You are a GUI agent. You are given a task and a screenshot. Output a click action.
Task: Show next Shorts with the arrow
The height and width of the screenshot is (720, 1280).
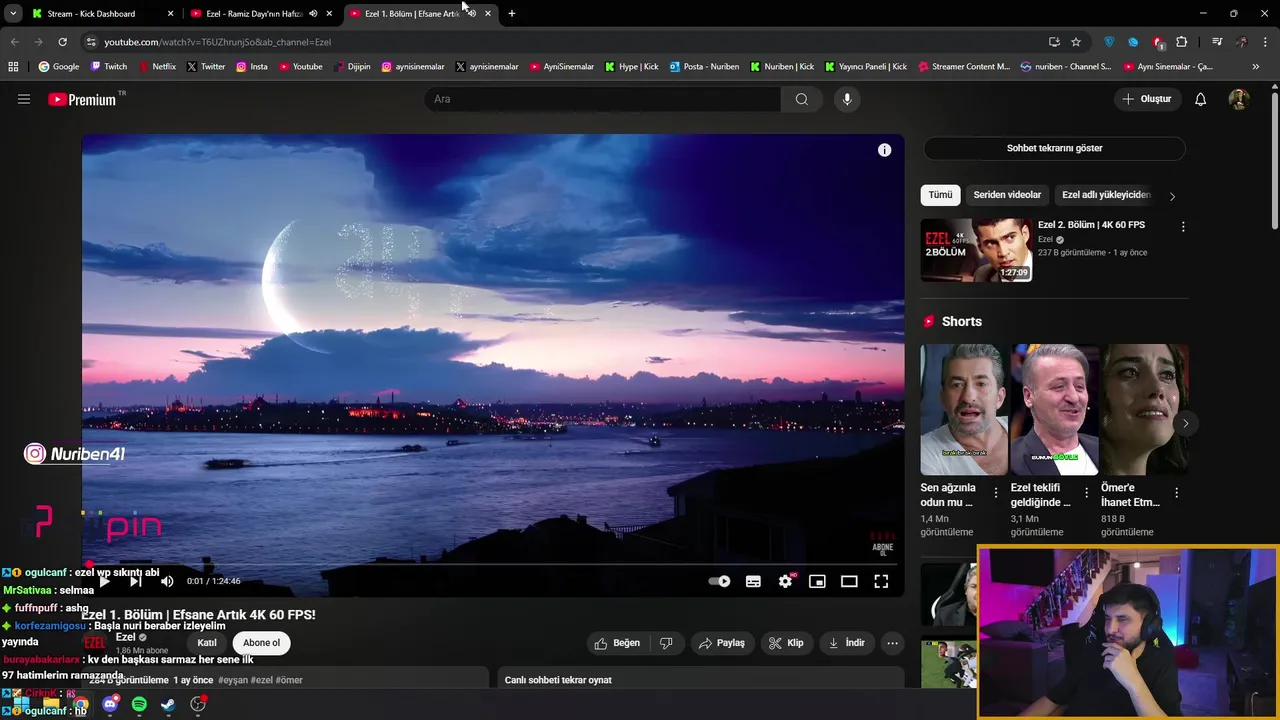(1185, 423)
